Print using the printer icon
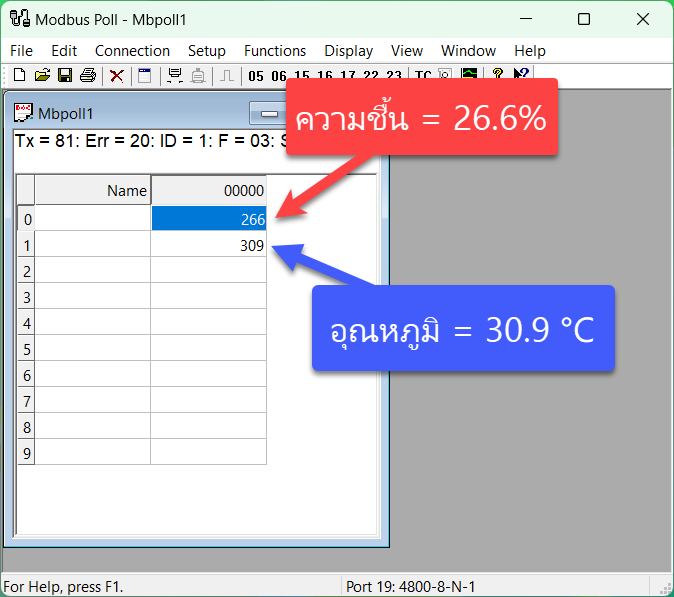The image size is (674, 597). point(88,75)
